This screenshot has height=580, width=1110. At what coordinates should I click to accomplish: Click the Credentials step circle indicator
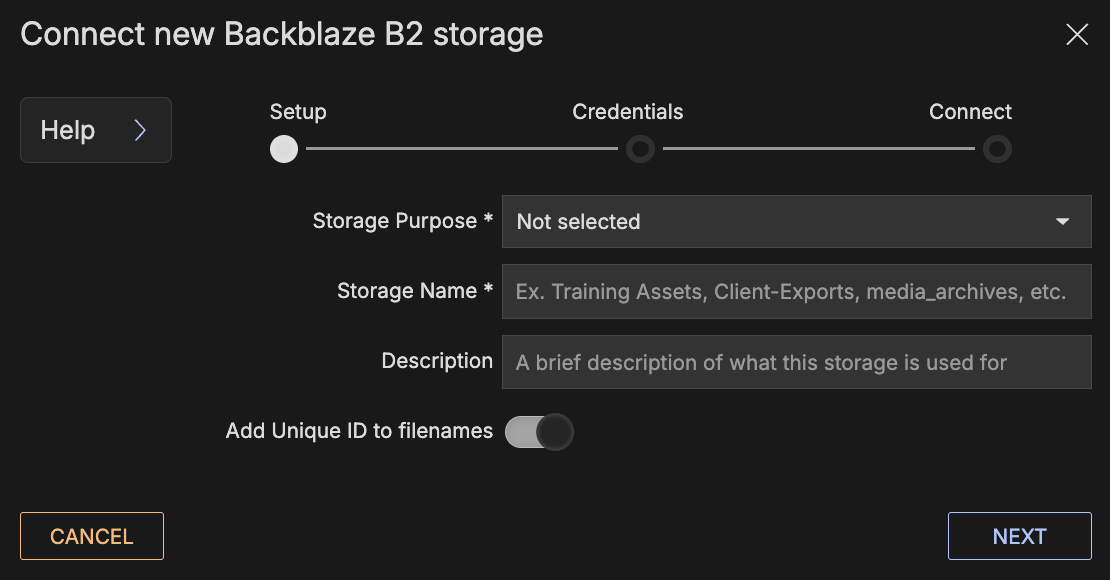(640, 149)
